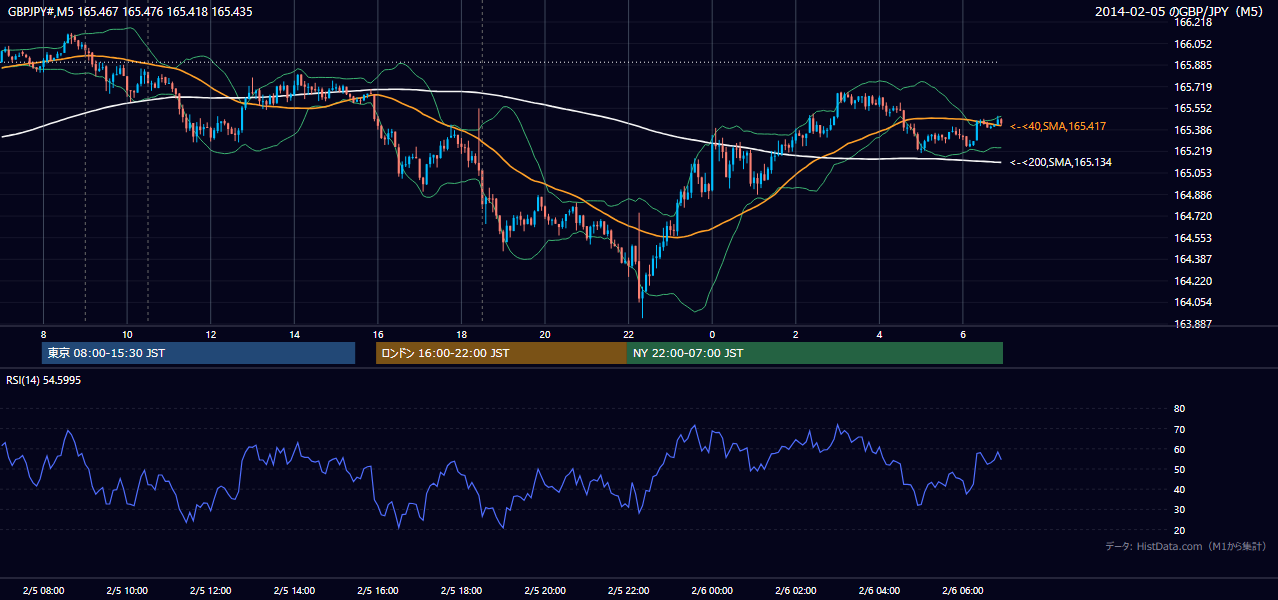Click the 2/5 08:00 time label

click(x=43, y=591)
